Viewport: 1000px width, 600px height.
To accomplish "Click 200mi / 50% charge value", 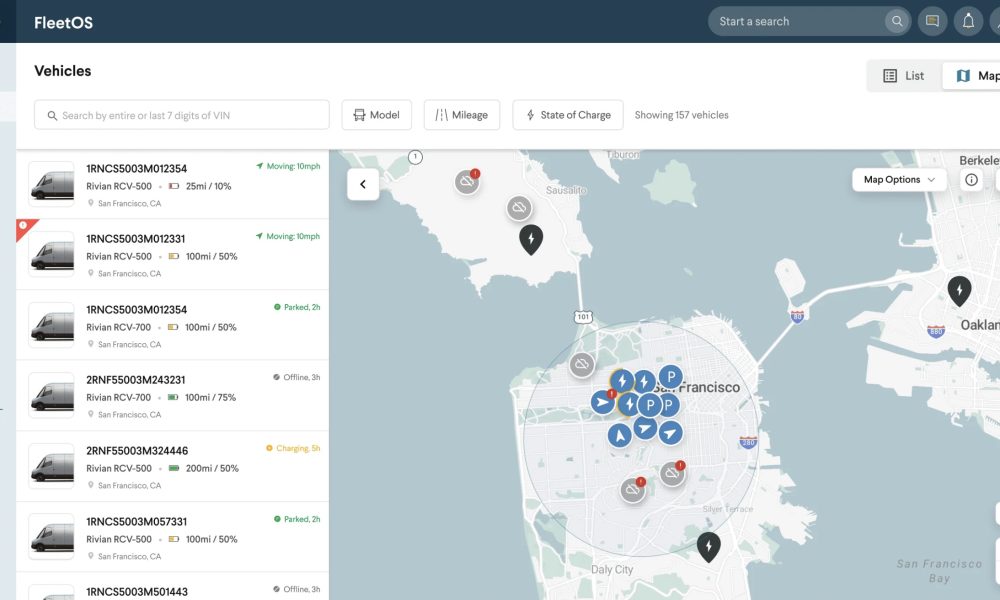I will (x=212, y=468).
